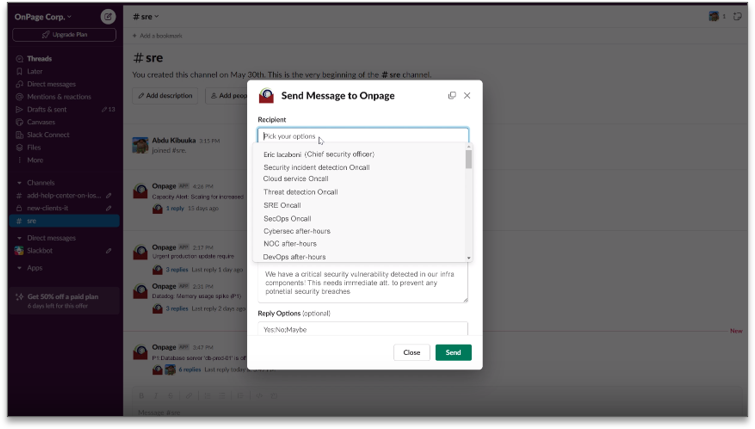Click Add a bookmark

[x=157, y=36]
